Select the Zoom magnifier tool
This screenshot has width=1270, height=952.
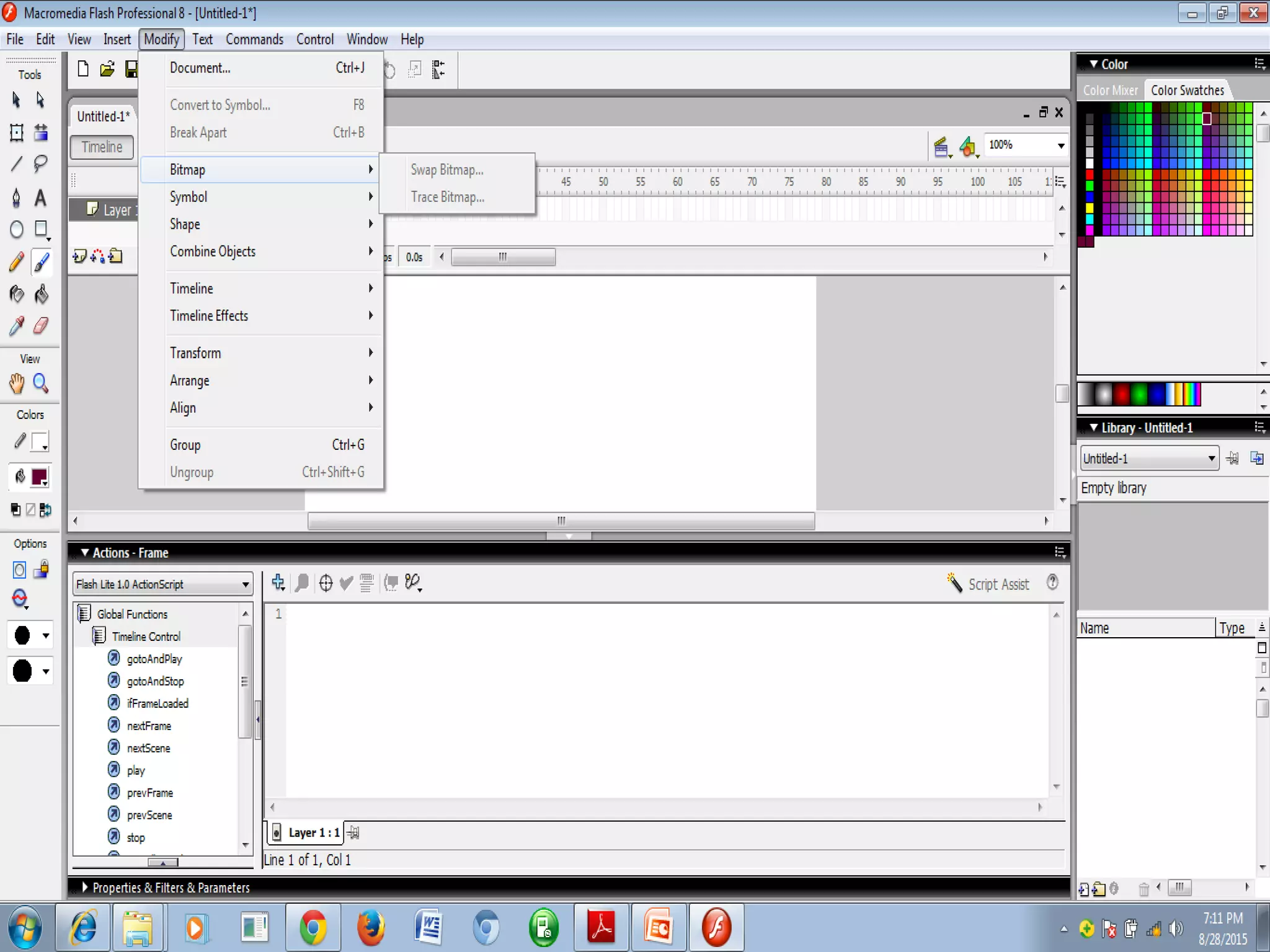41,384
